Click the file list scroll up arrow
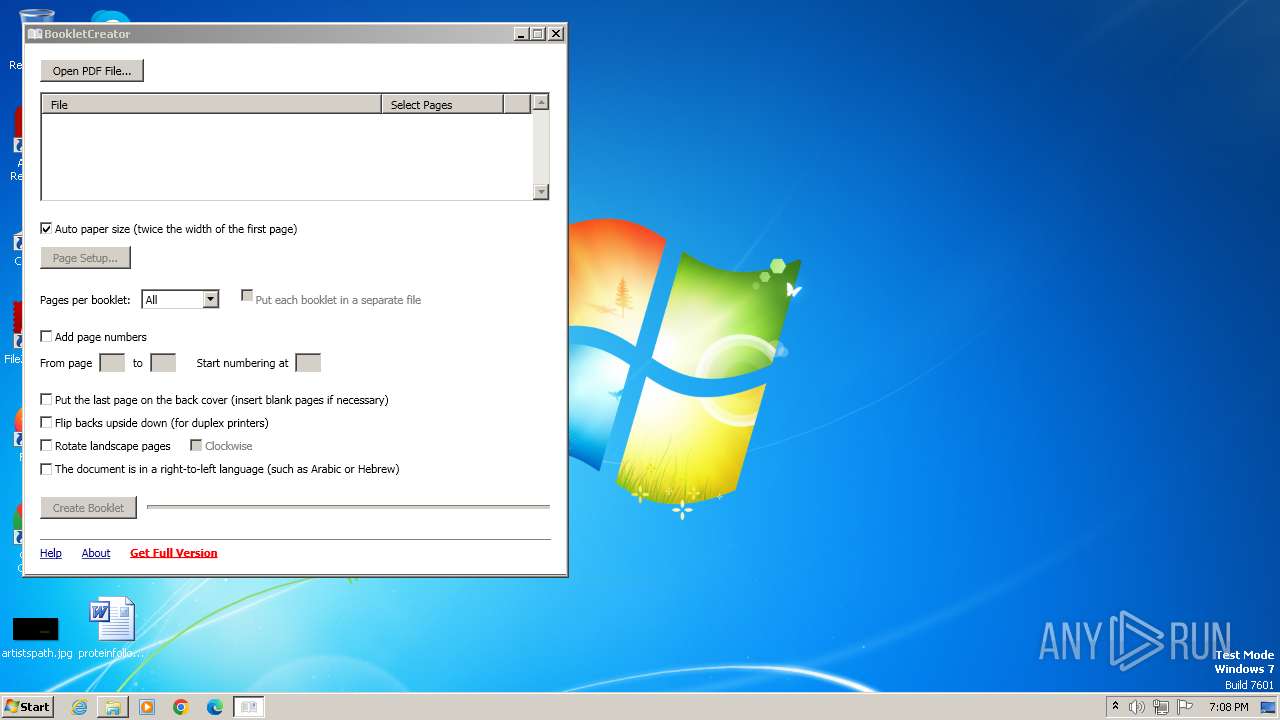This screenshot has width=1280, height=720. point(541,102)
